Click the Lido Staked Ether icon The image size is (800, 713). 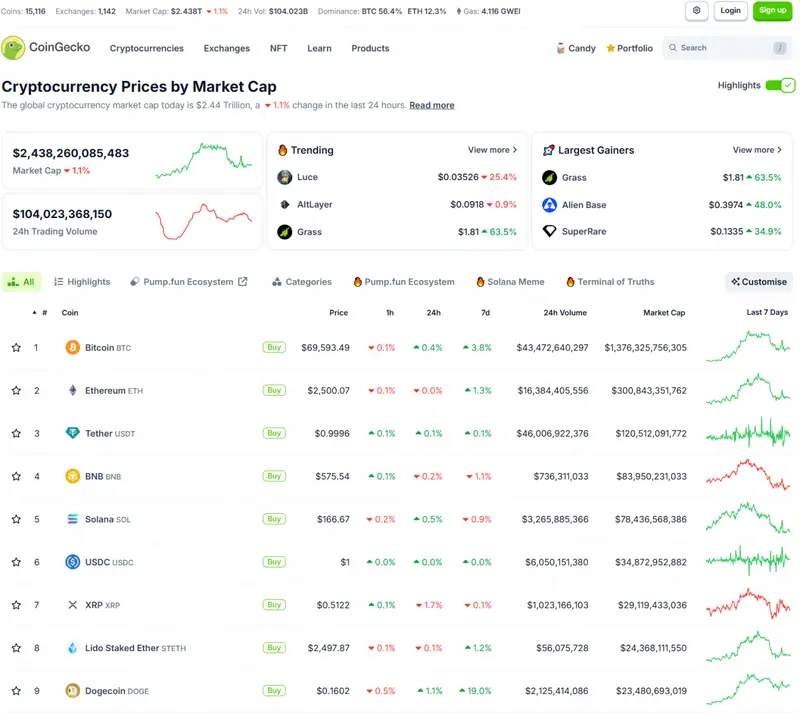click(72, 648)
